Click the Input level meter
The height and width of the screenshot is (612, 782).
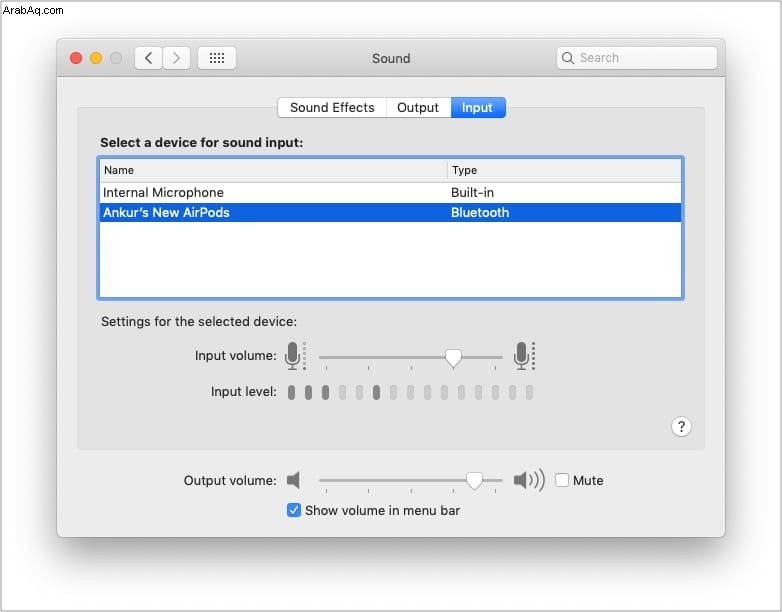click(x=411, y=393)
